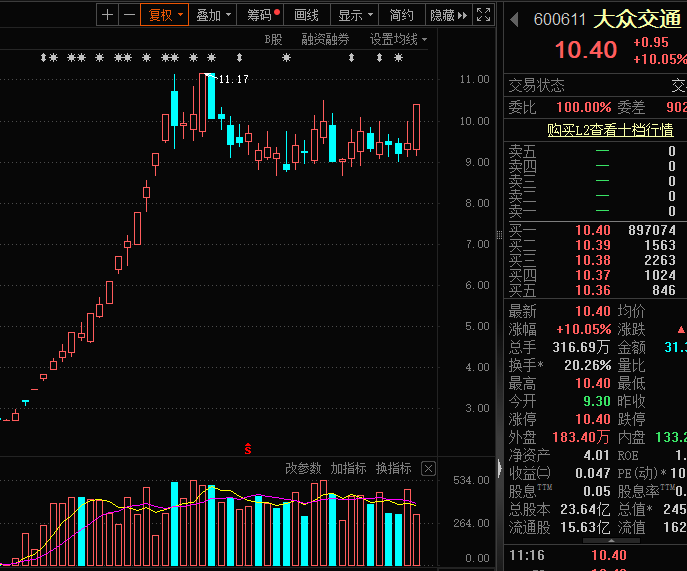This screenshot has width=687, height=571.
Task: Click the 交易状态 row label
Action: pyautogui.click(x=536, y=85)
